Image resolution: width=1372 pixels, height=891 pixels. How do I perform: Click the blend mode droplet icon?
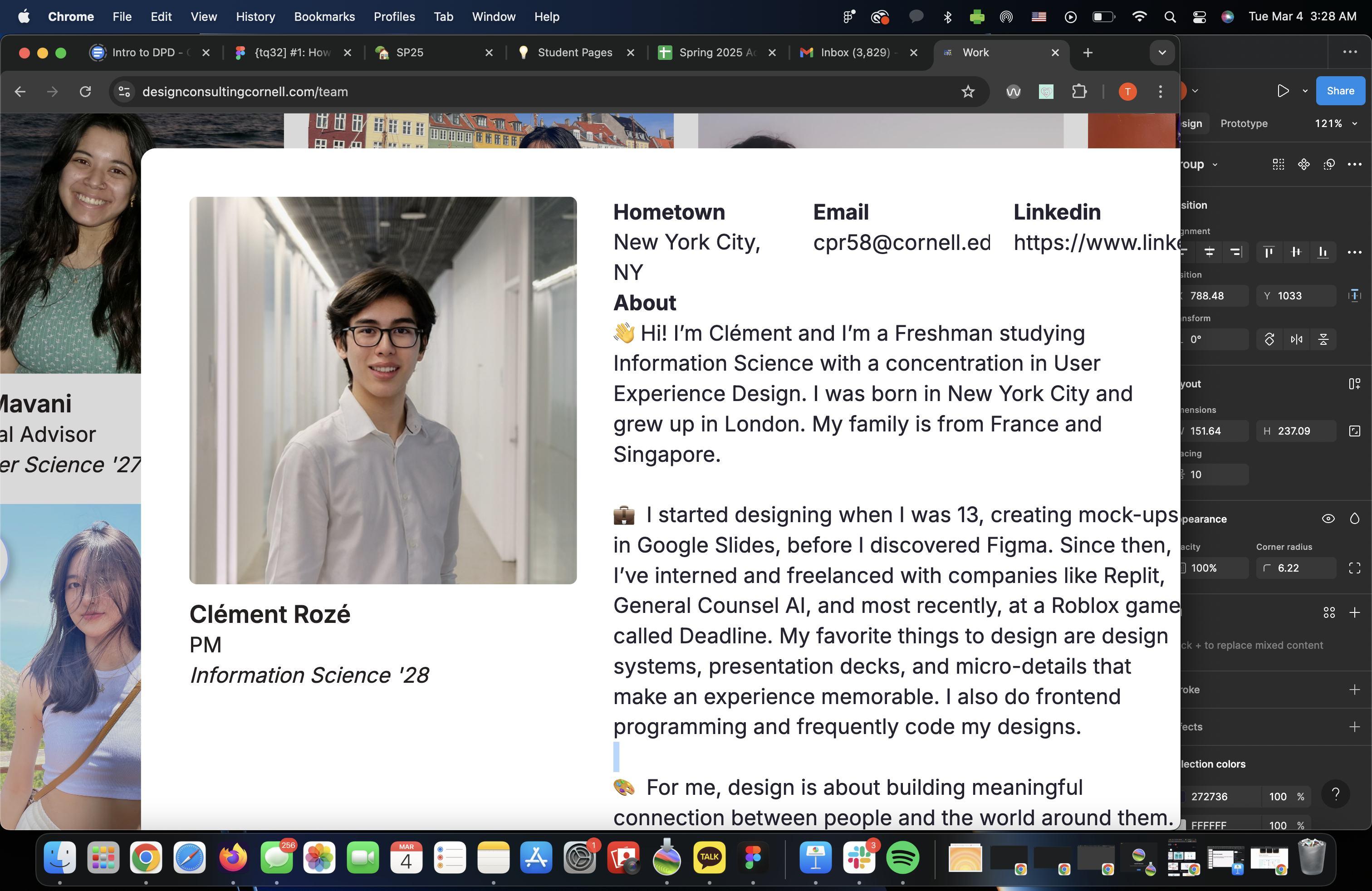click(1354, 519)
